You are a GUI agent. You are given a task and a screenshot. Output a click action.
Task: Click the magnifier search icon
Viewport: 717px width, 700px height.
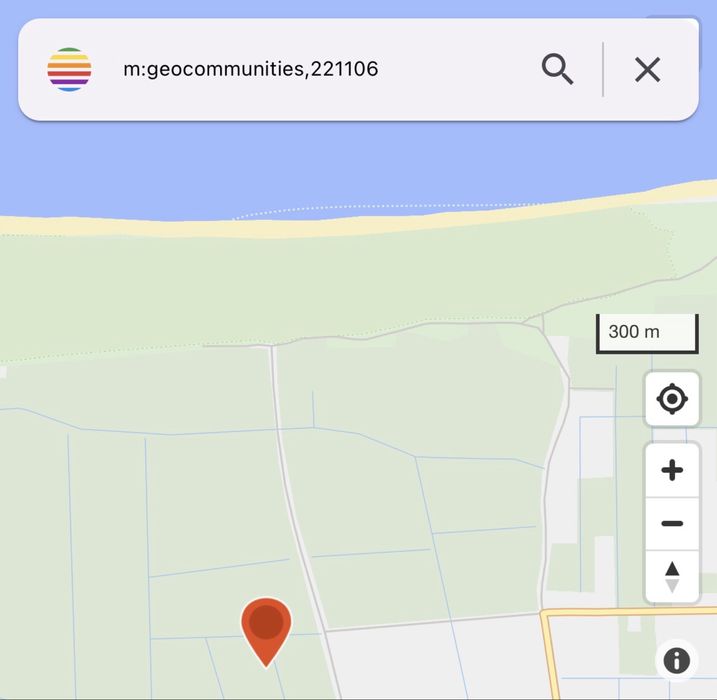pos(557,69)
